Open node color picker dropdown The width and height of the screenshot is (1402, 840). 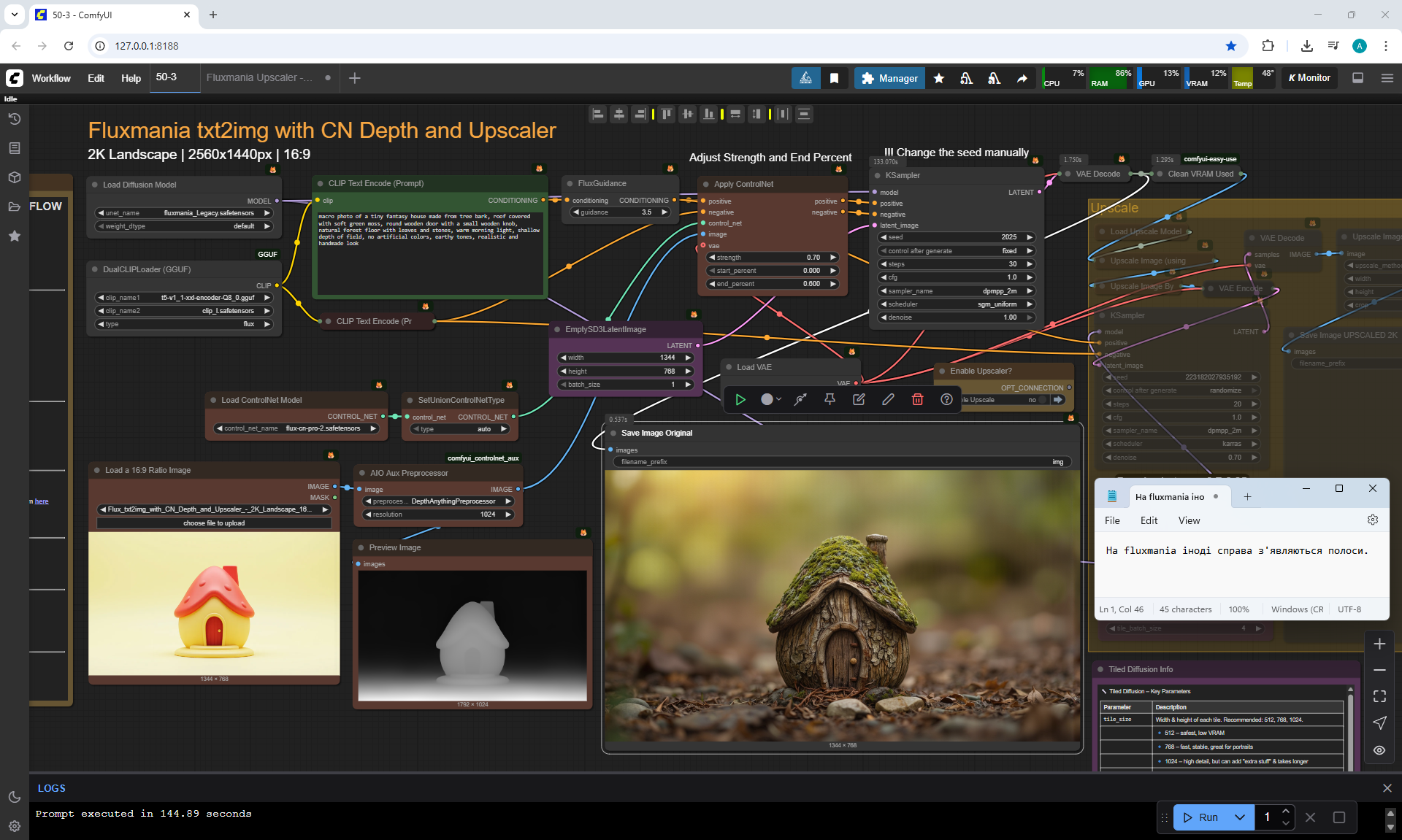coord(770,399)
